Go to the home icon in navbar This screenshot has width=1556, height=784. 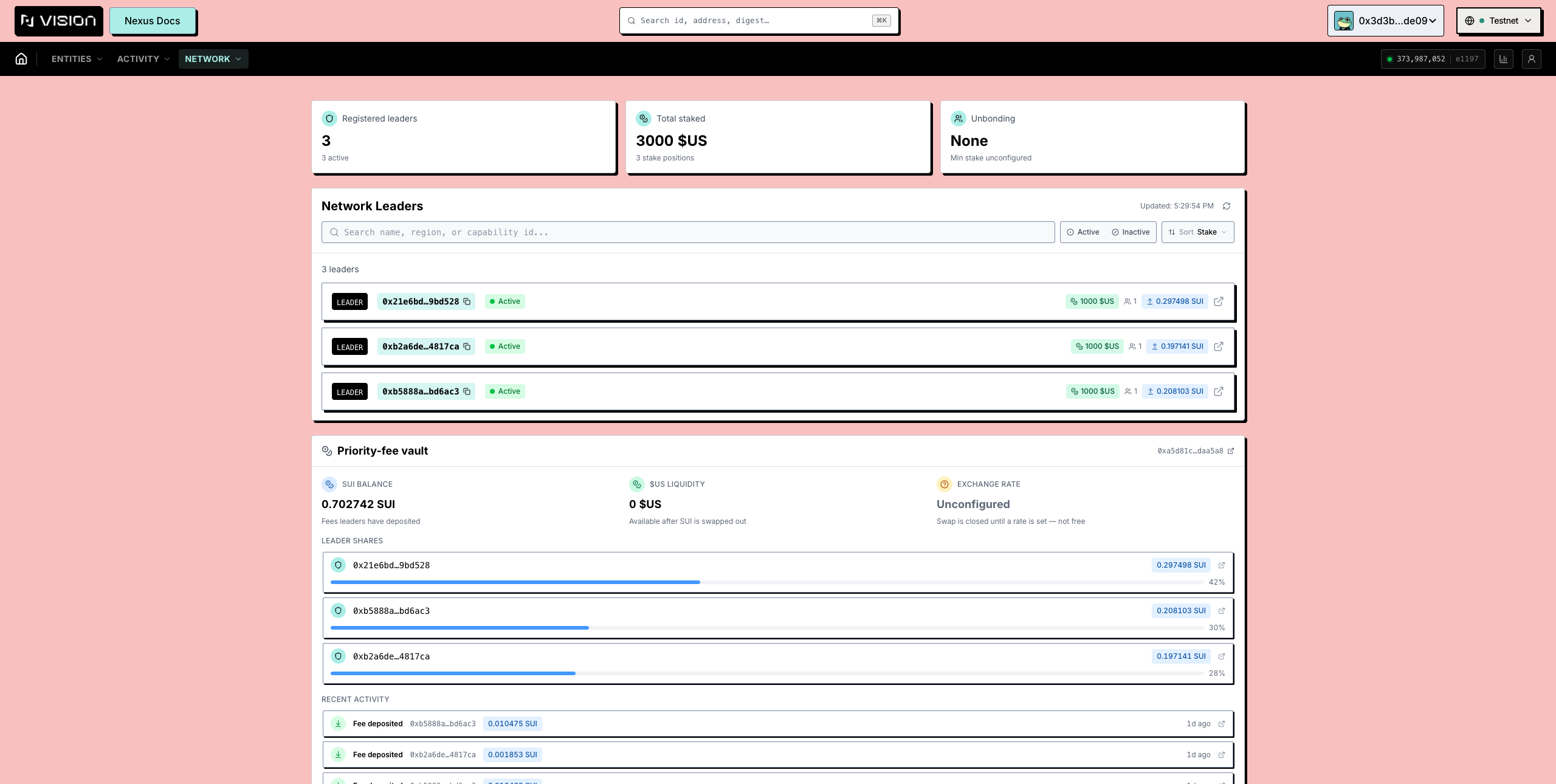[x=21, y=59]
